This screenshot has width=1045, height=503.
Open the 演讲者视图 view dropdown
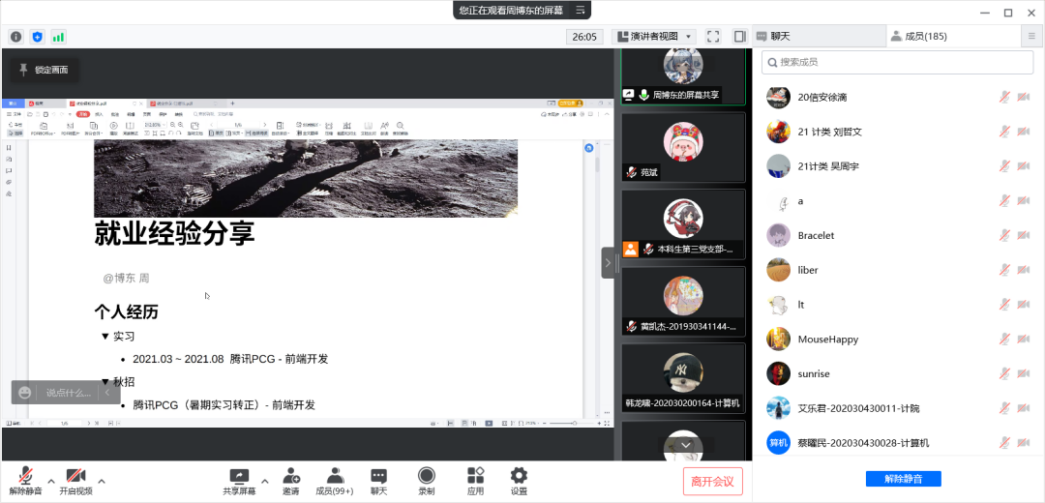(655, 36)
